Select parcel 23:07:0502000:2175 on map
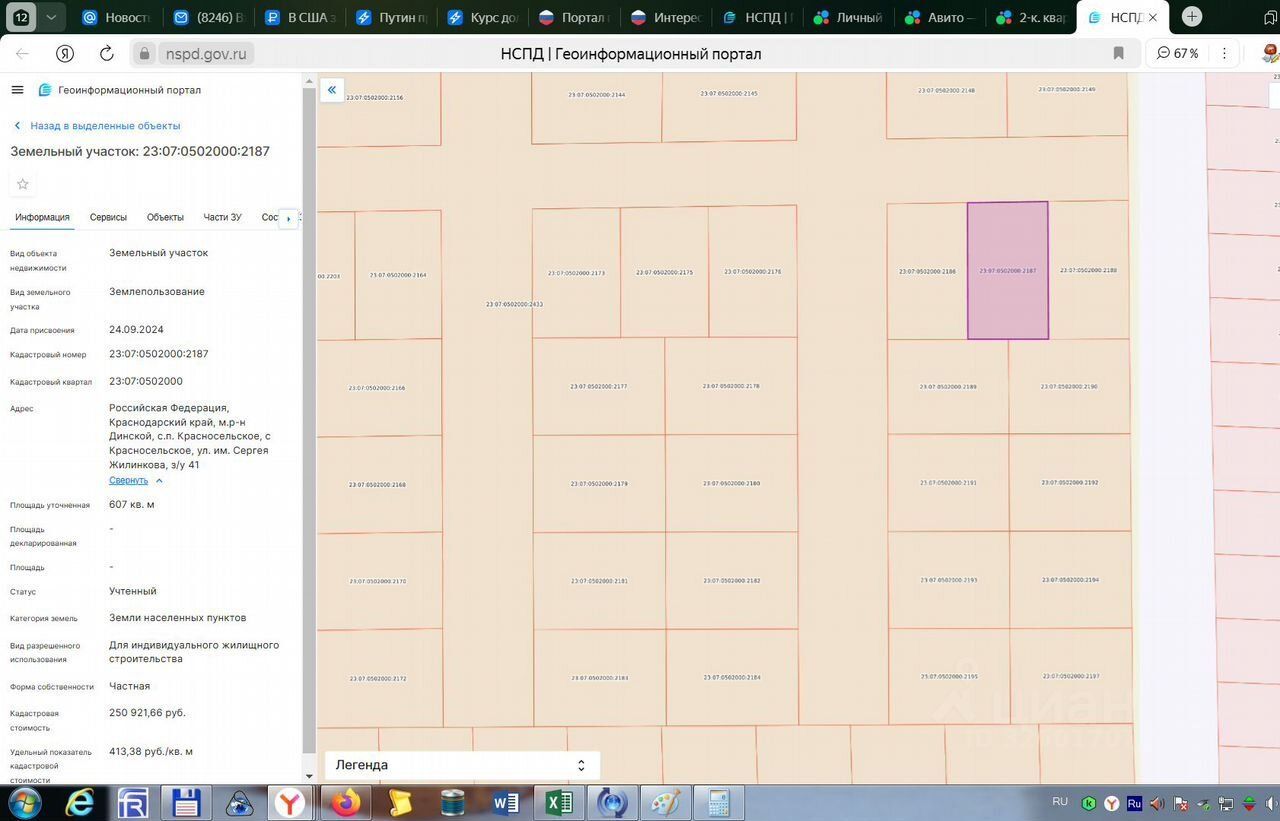1280x821 pixels. (664, 272)
